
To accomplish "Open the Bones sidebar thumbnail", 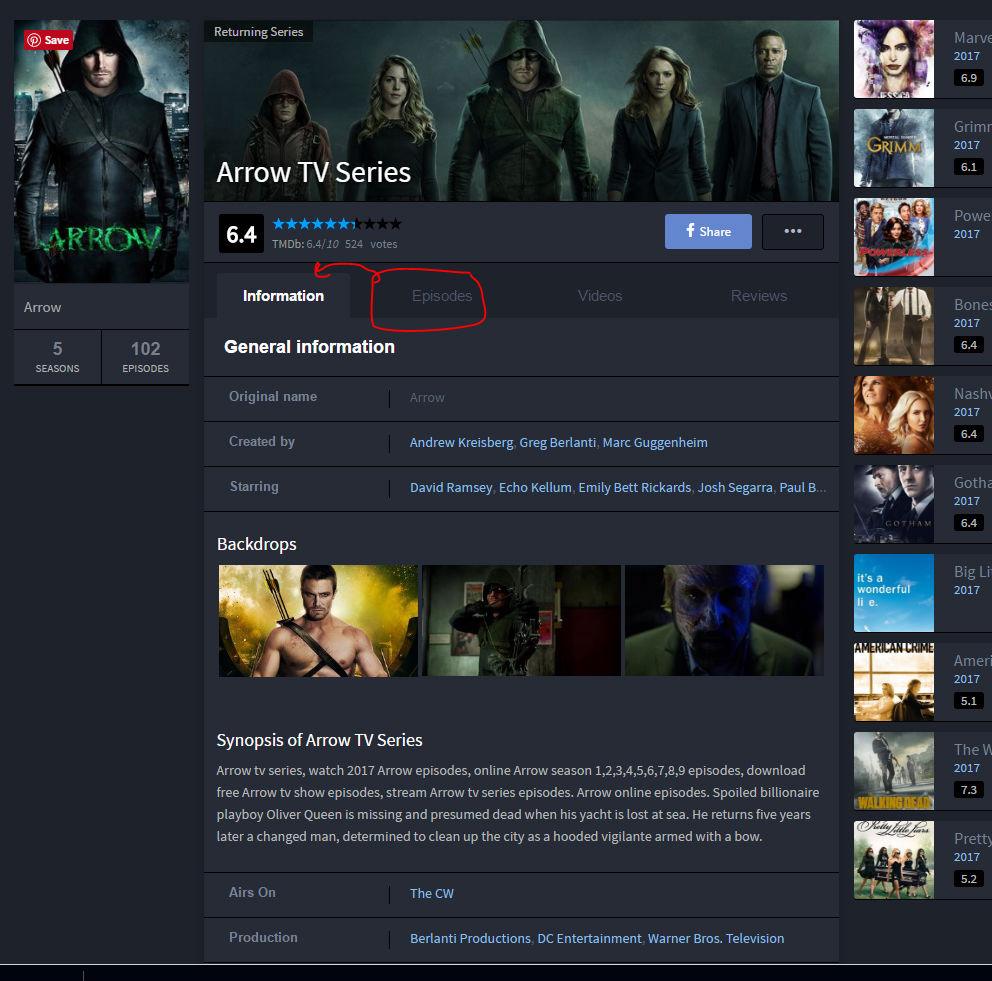I will pos(893,326).
